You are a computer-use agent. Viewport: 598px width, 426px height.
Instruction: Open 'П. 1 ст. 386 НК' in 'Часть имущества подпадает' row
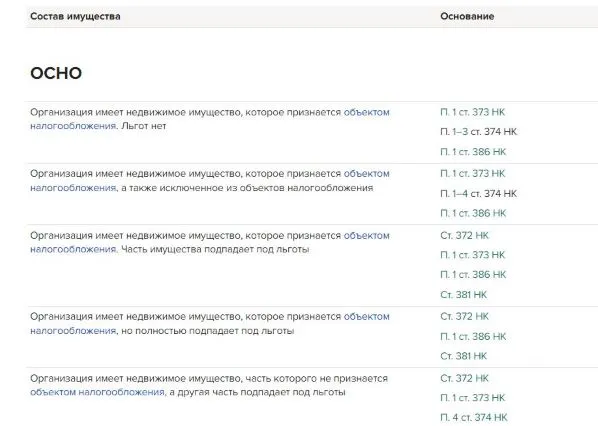tap(473, 275)
